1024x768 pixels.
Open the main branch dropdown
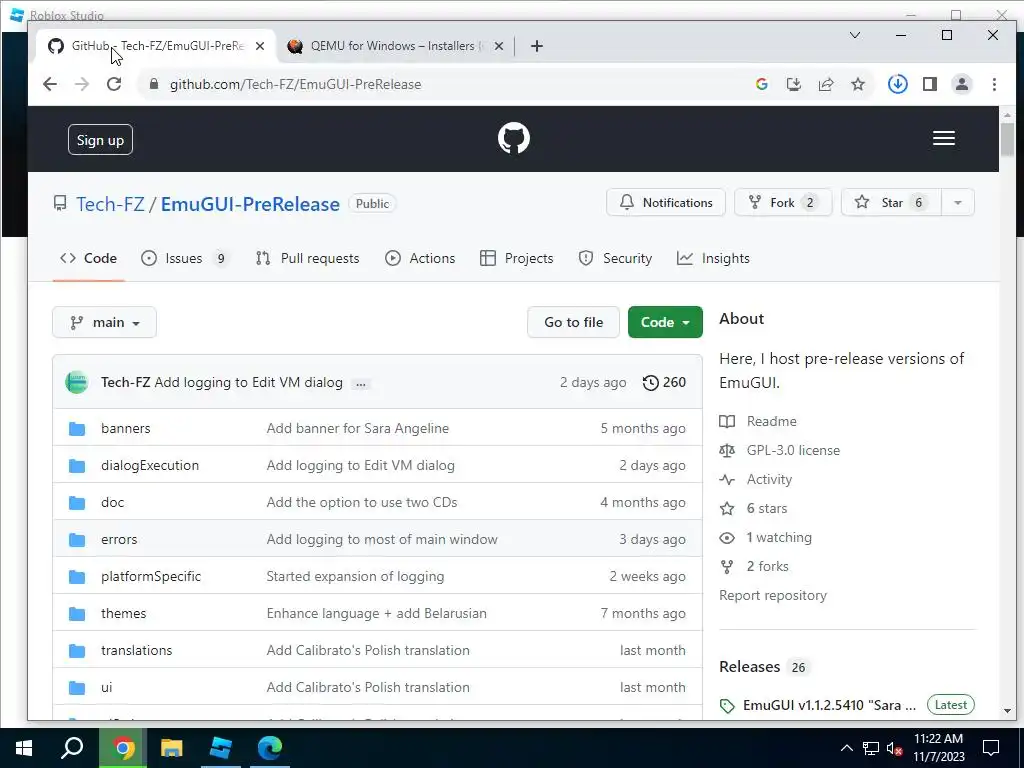click(x=104, y=323)
